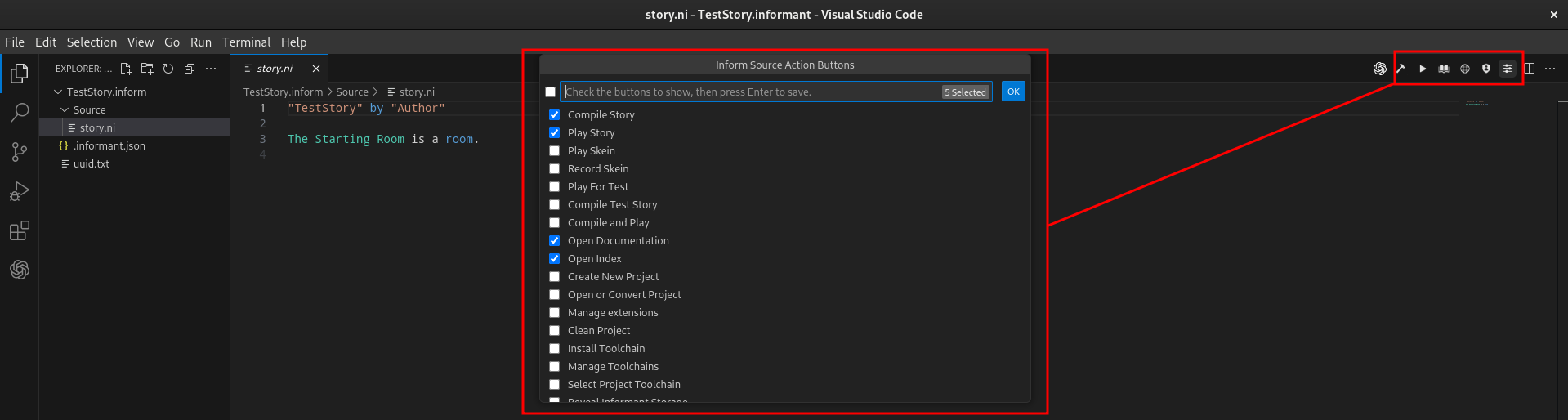Uncheck the Open Documentation checkbox
This screenshot has height=420, width=1568.
click(554, 241)
